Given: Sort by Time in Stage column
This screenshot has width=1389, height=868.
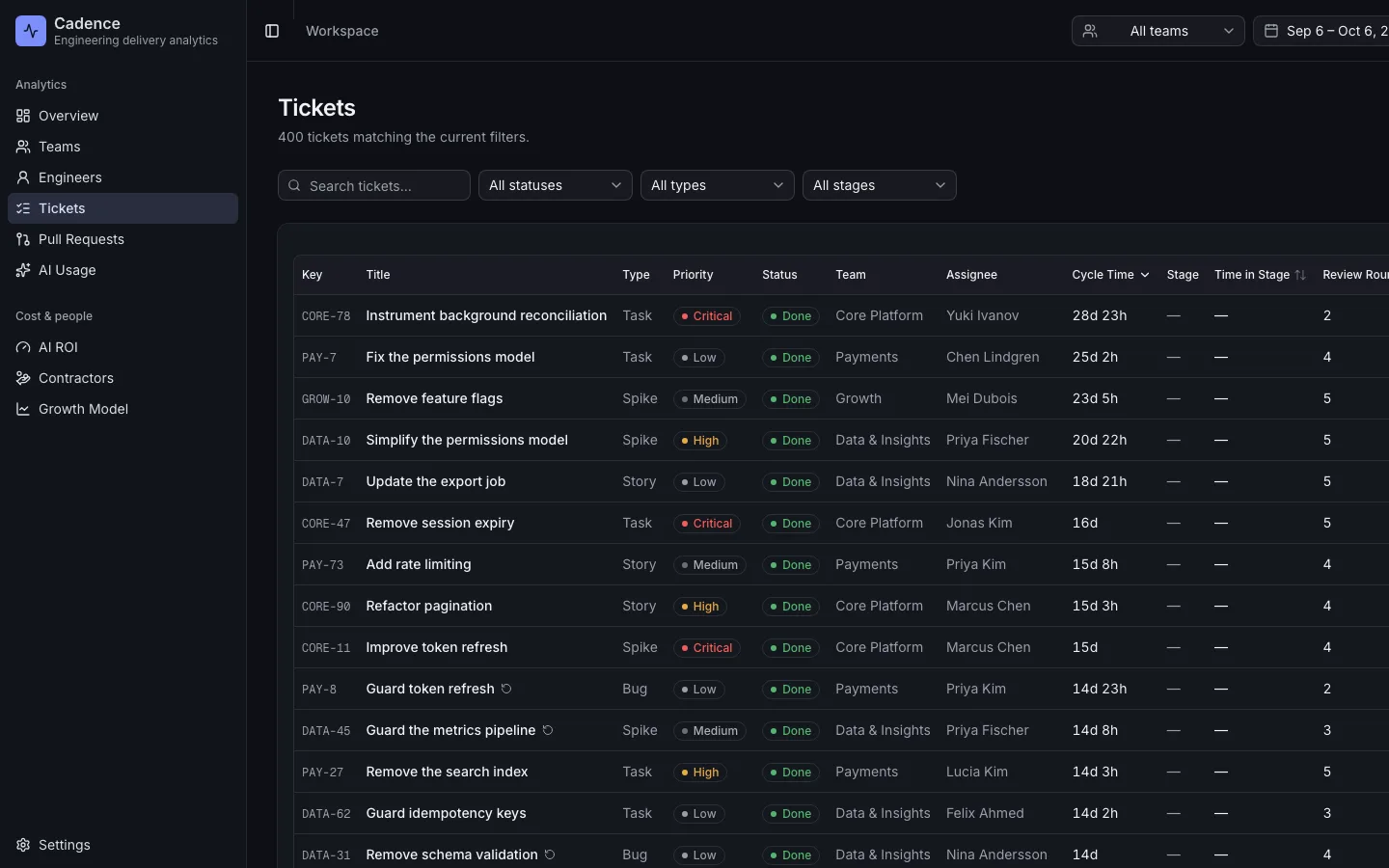Looking at the screenshot, I should (x=1260, y=275).
